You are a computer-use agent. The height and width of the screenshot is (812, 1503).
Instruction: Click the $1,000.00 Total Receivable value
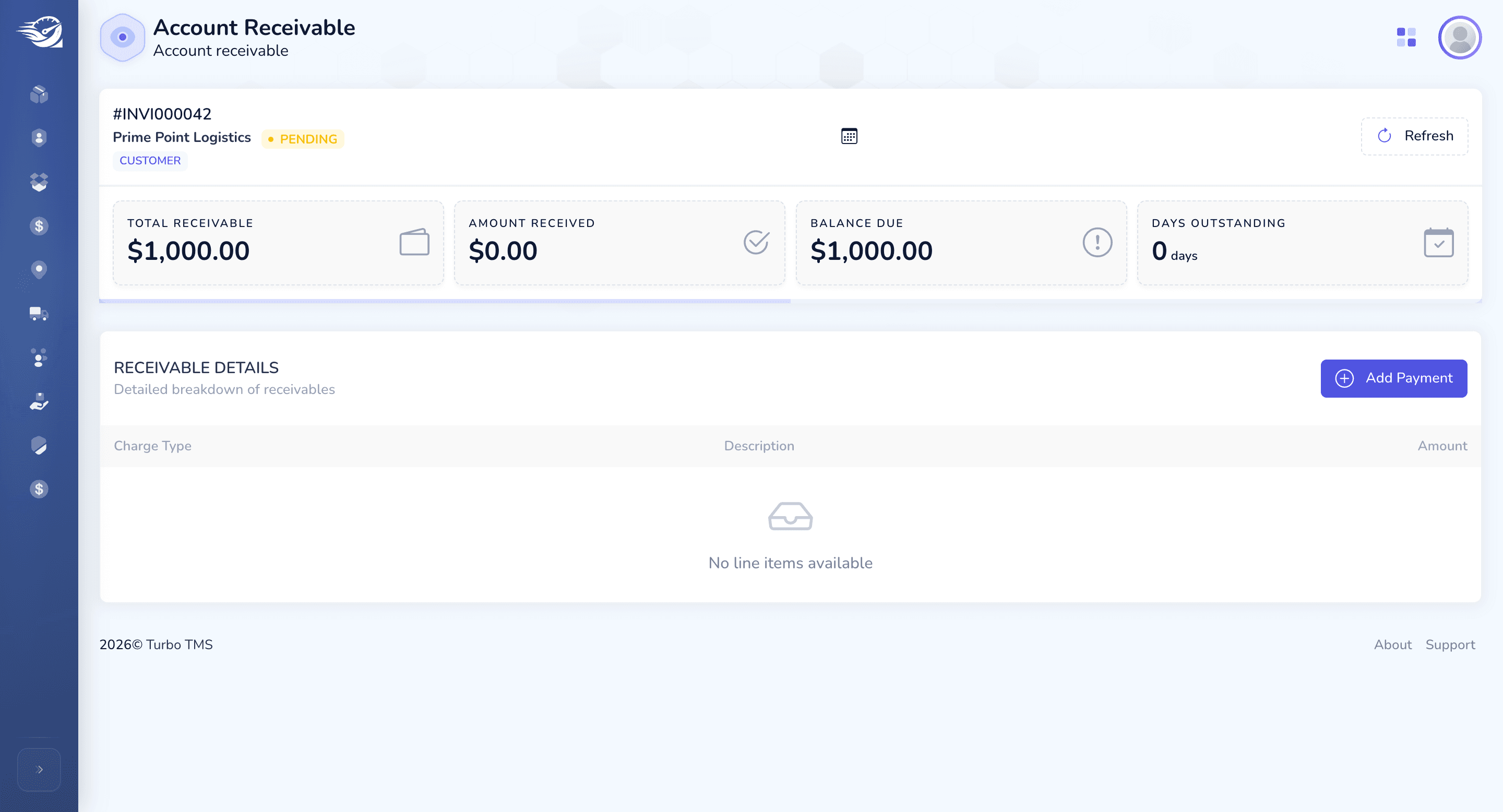click(188, 251)
